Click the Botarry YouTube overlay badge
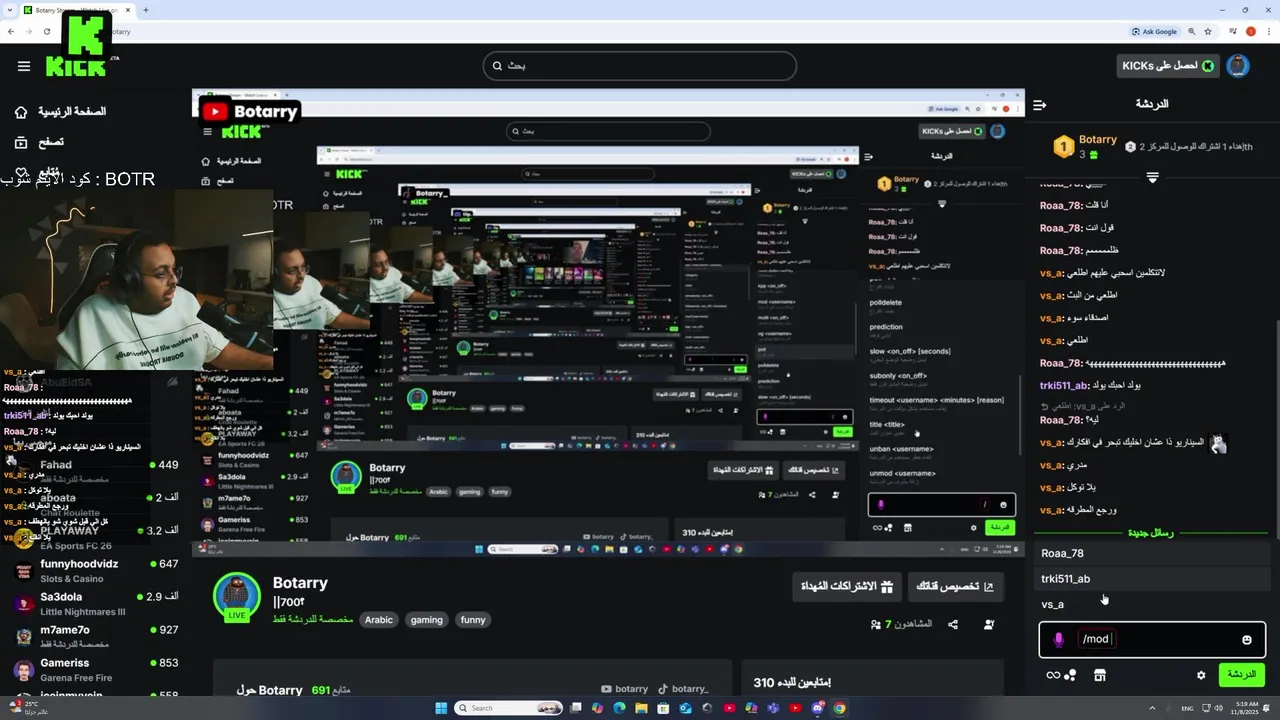The width and height of the screenshot is (1280, 720). coord(250,111)
